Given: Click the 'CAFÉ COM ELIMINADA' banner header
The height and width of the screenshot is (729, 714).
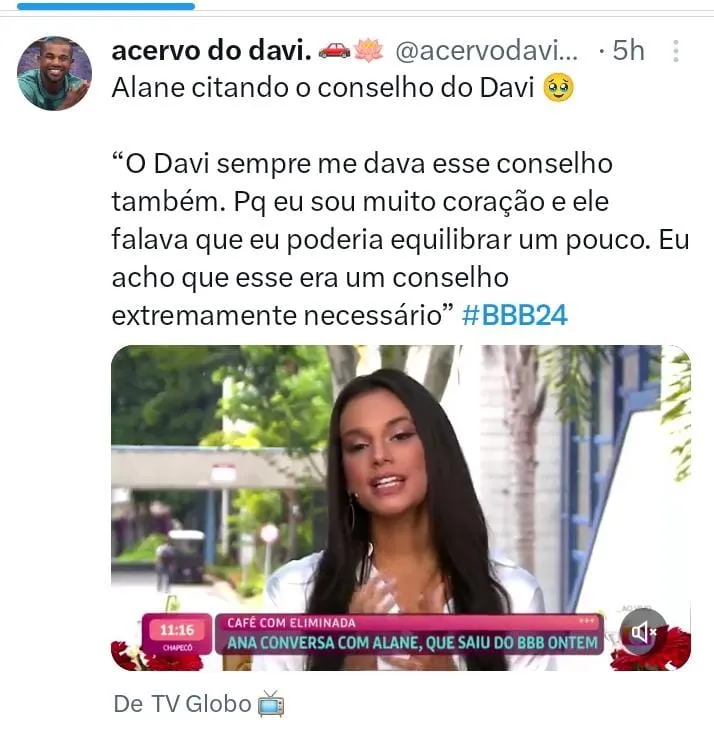Looking at the screenshot, I should pos(291,623).
